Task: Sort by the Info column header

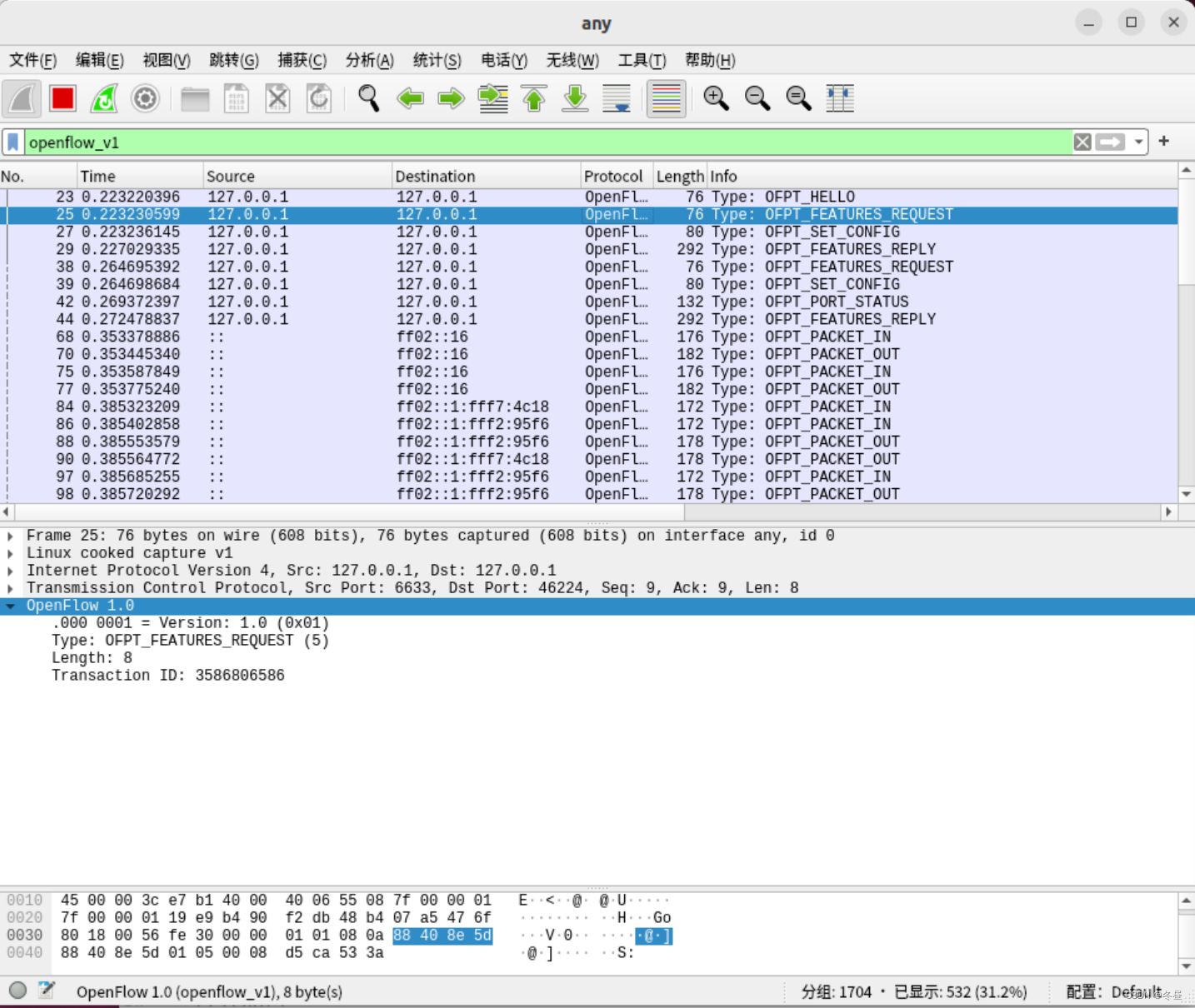Action: pos(942,176)
